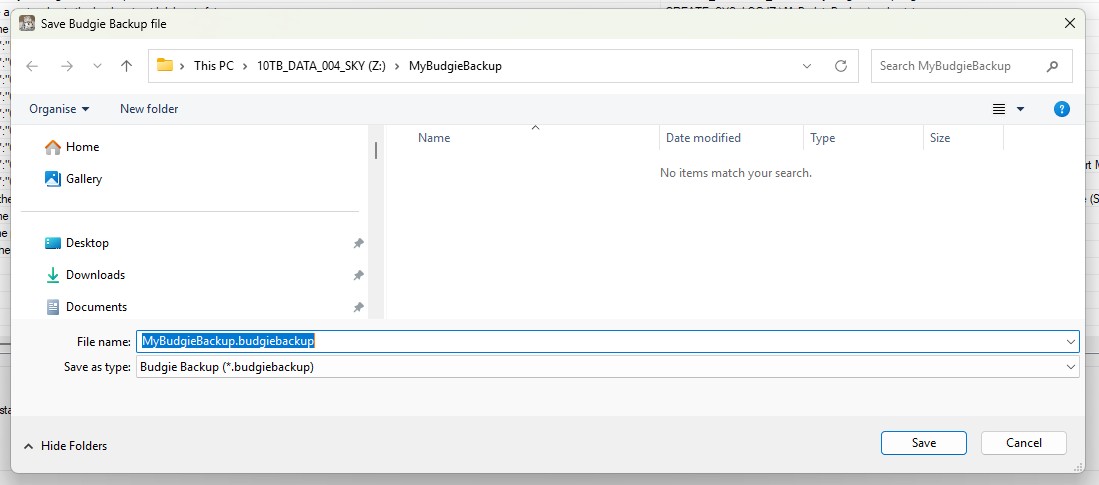The width and height of the screenshot is (1099, 485).
Task: Close the Save Budgie Backup dialog
Action: pos(1070,23)
